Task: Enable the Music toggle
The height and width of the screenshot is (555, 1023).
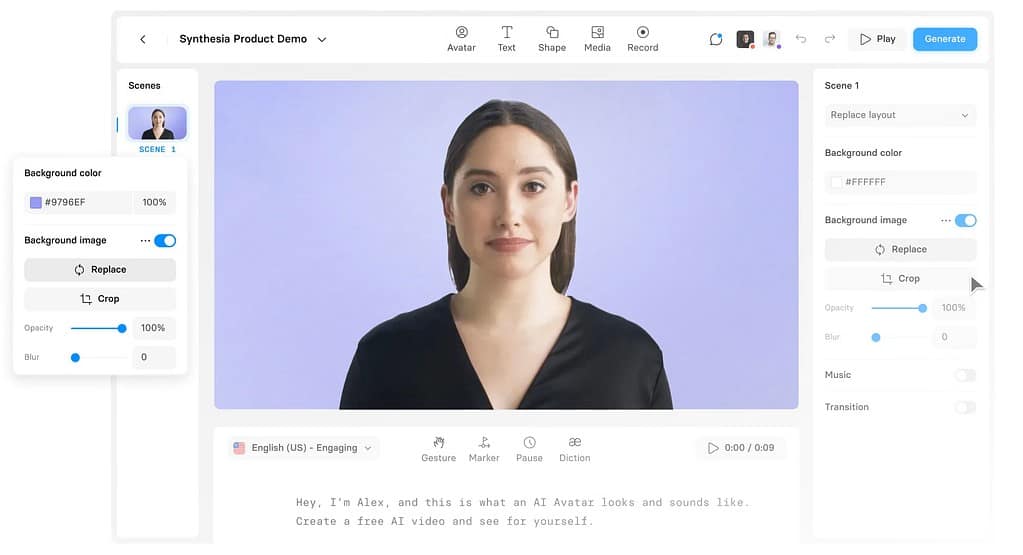Action: pyautogui.click(x=964, y=375)
